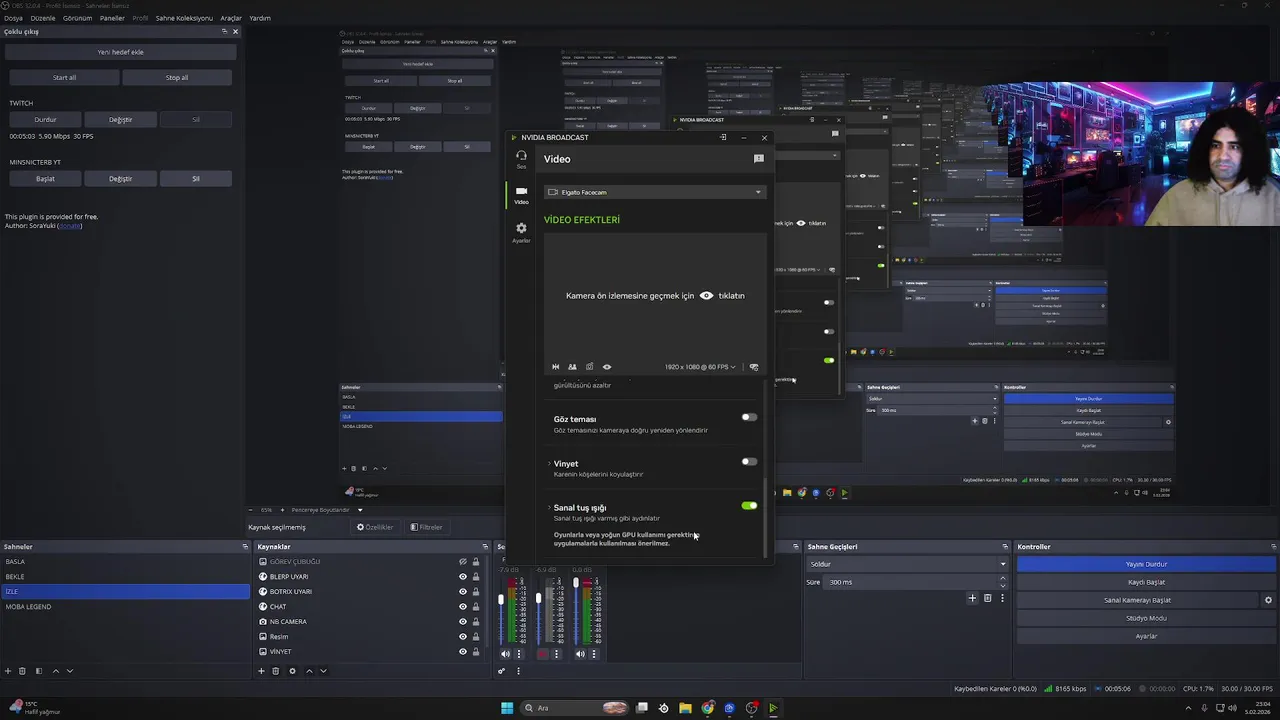The width and height of the screenshot is (1280, 720).
Task: Open the Paneller menu
Action: tap(112, 18)
